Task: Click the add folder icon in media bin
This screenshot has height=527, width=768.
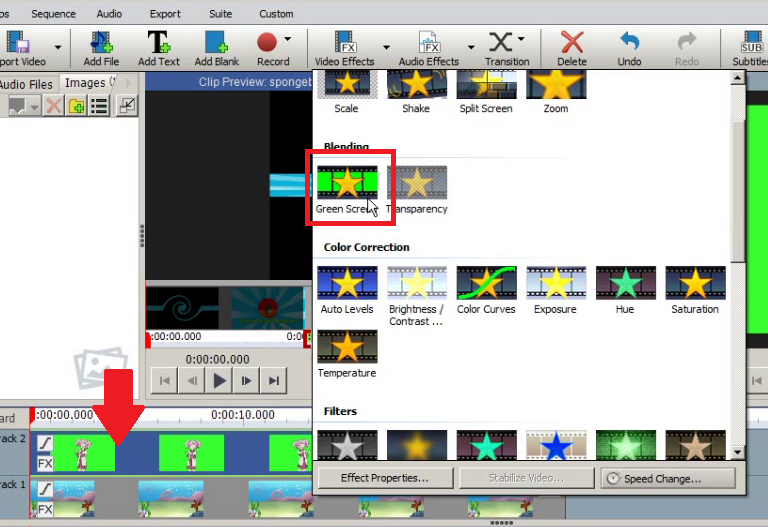Action: tap(76, 105)
